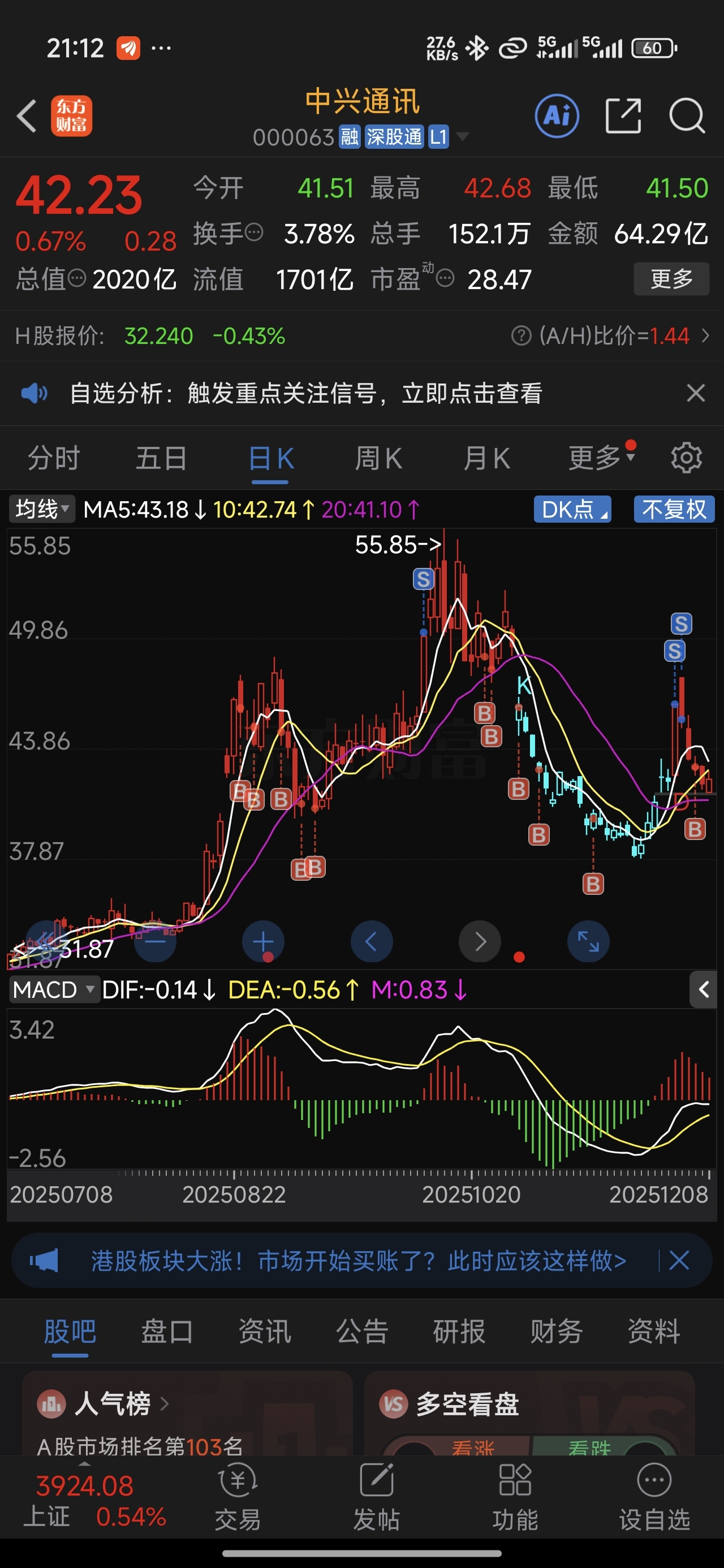Tap 设自选 in bottom bar
The image size is (724, 1568).
click(654, 1496)
